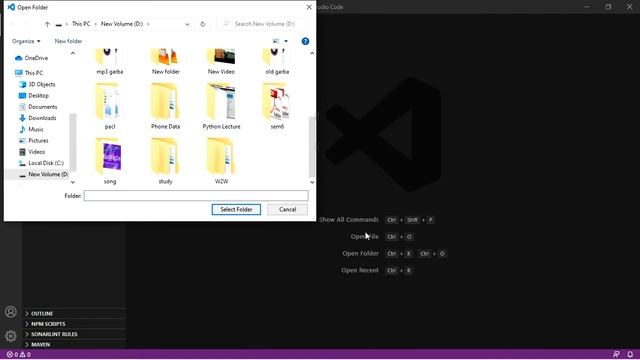Open Videos in navigation pane
Viewport: 640px width, 360px height.
36,151
